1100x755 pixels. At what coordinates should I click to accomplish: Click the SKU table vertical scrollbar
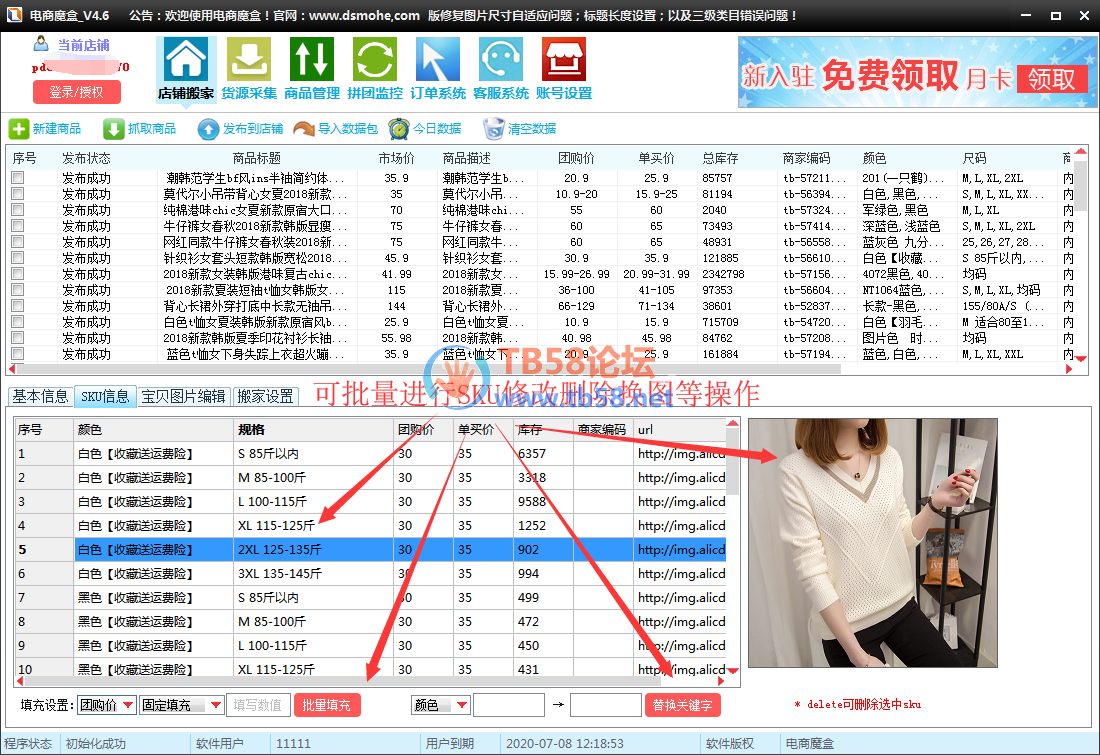pos(732,460)
